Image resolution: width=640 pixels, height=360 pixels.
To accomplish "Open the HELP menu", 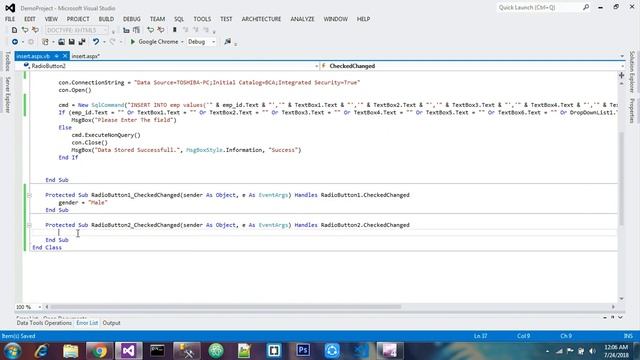I will (363, 19).
